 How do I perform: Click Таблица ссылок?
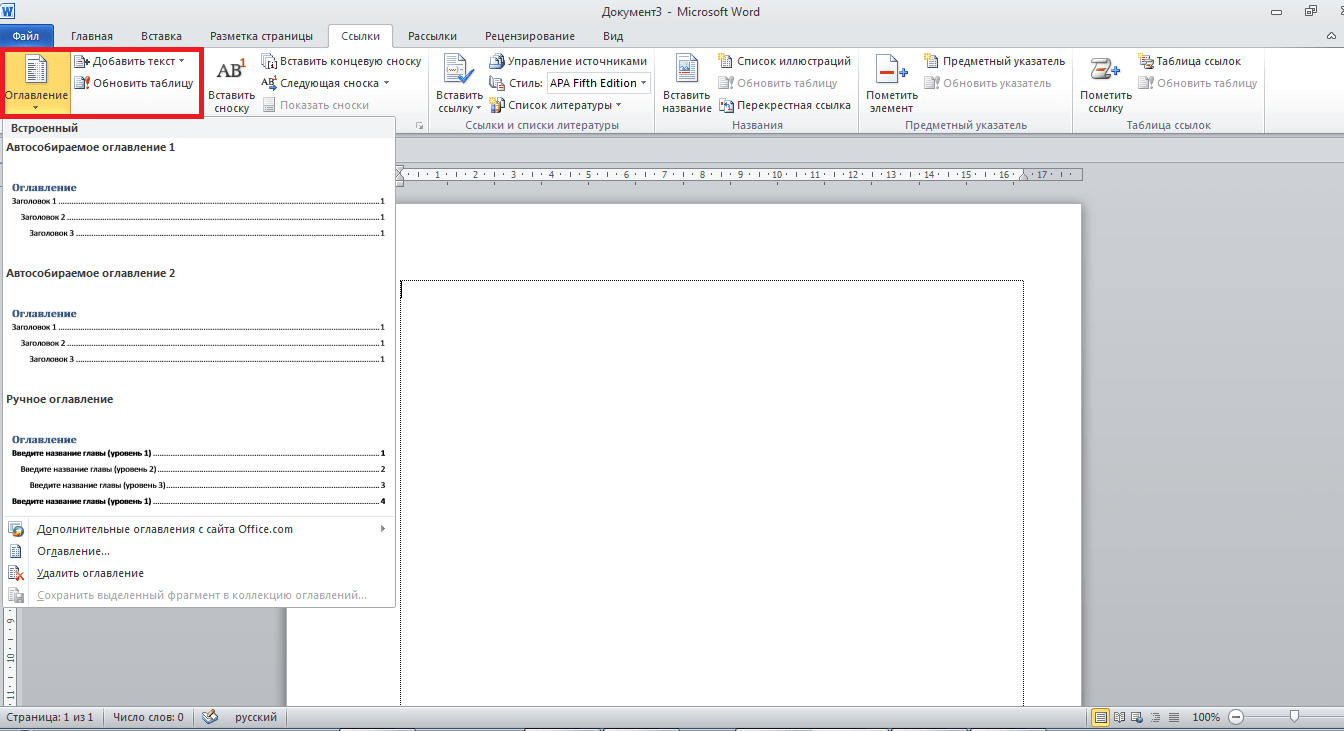click(1190, 62)
